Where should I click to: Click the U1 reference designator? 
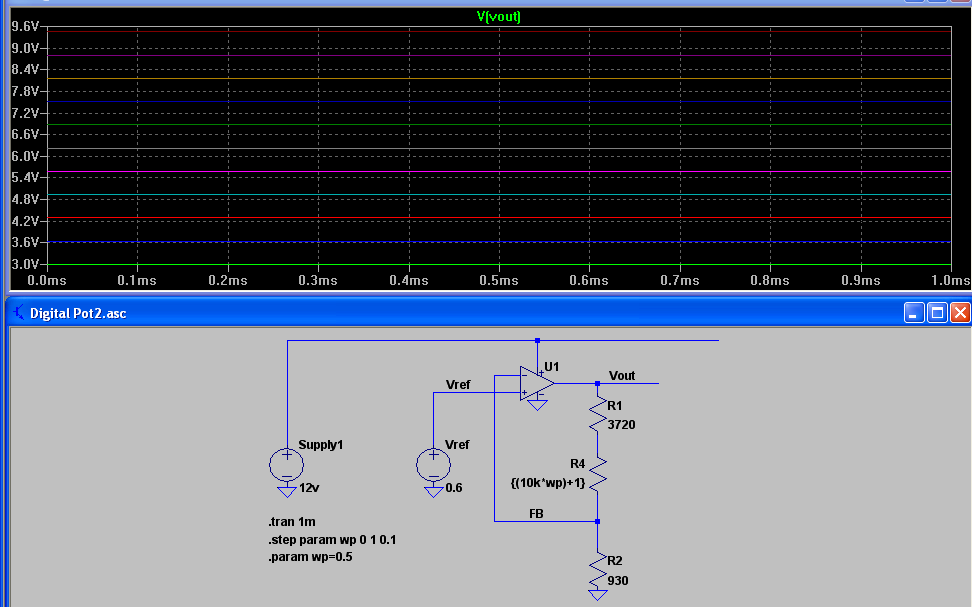tap(551, 366)
